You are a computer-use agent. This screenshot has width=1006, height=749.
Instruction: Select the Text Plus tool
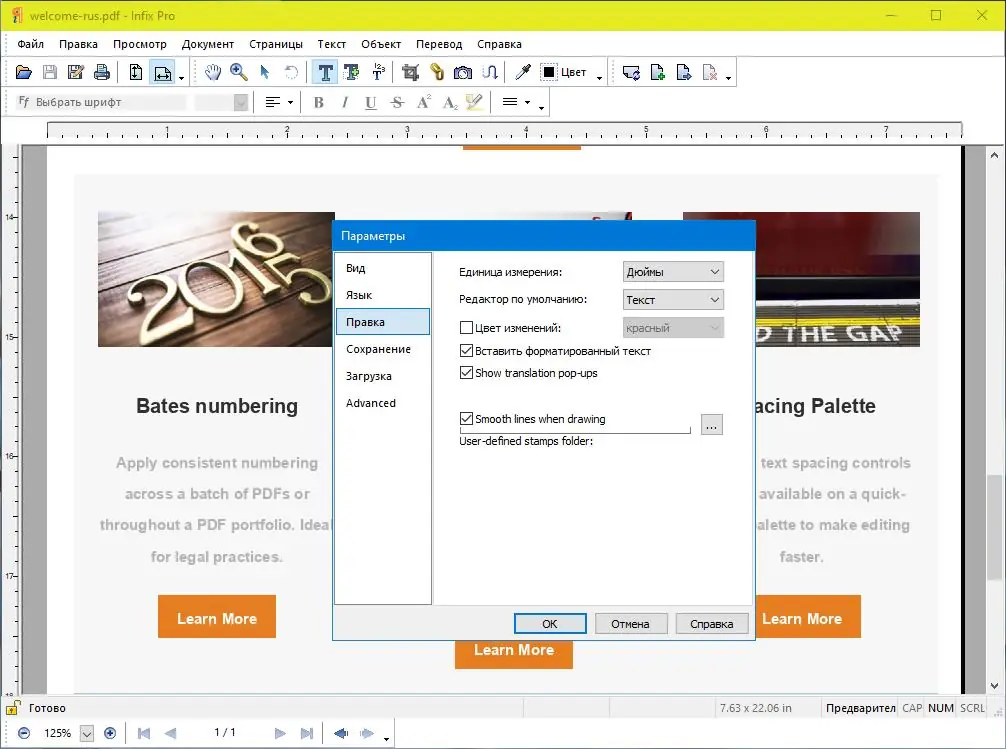coord(352,73)
